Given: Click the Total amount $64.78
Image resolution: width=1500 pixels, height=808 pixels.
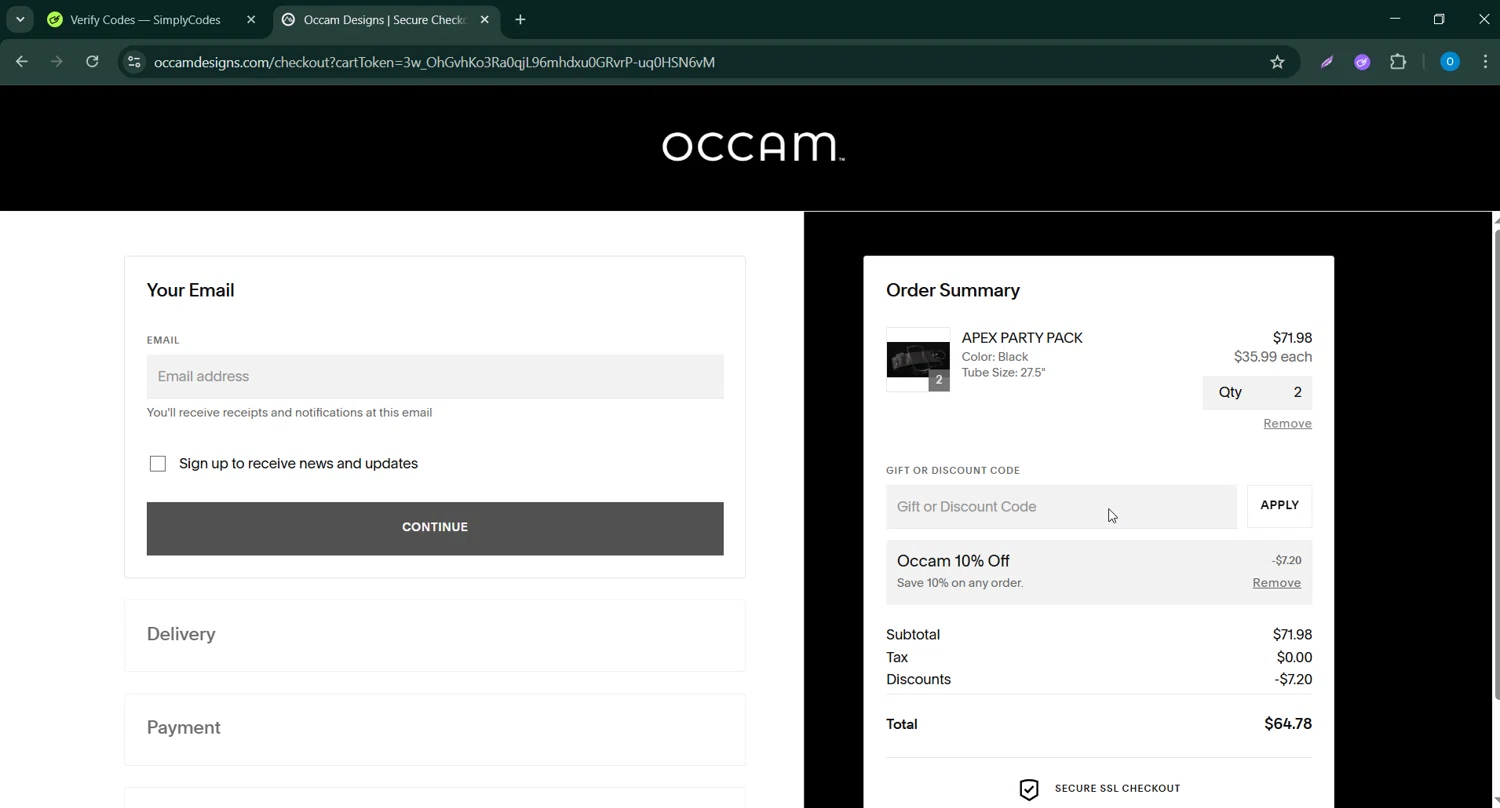Looking at the screenshot, I should tap(1288, 724).
